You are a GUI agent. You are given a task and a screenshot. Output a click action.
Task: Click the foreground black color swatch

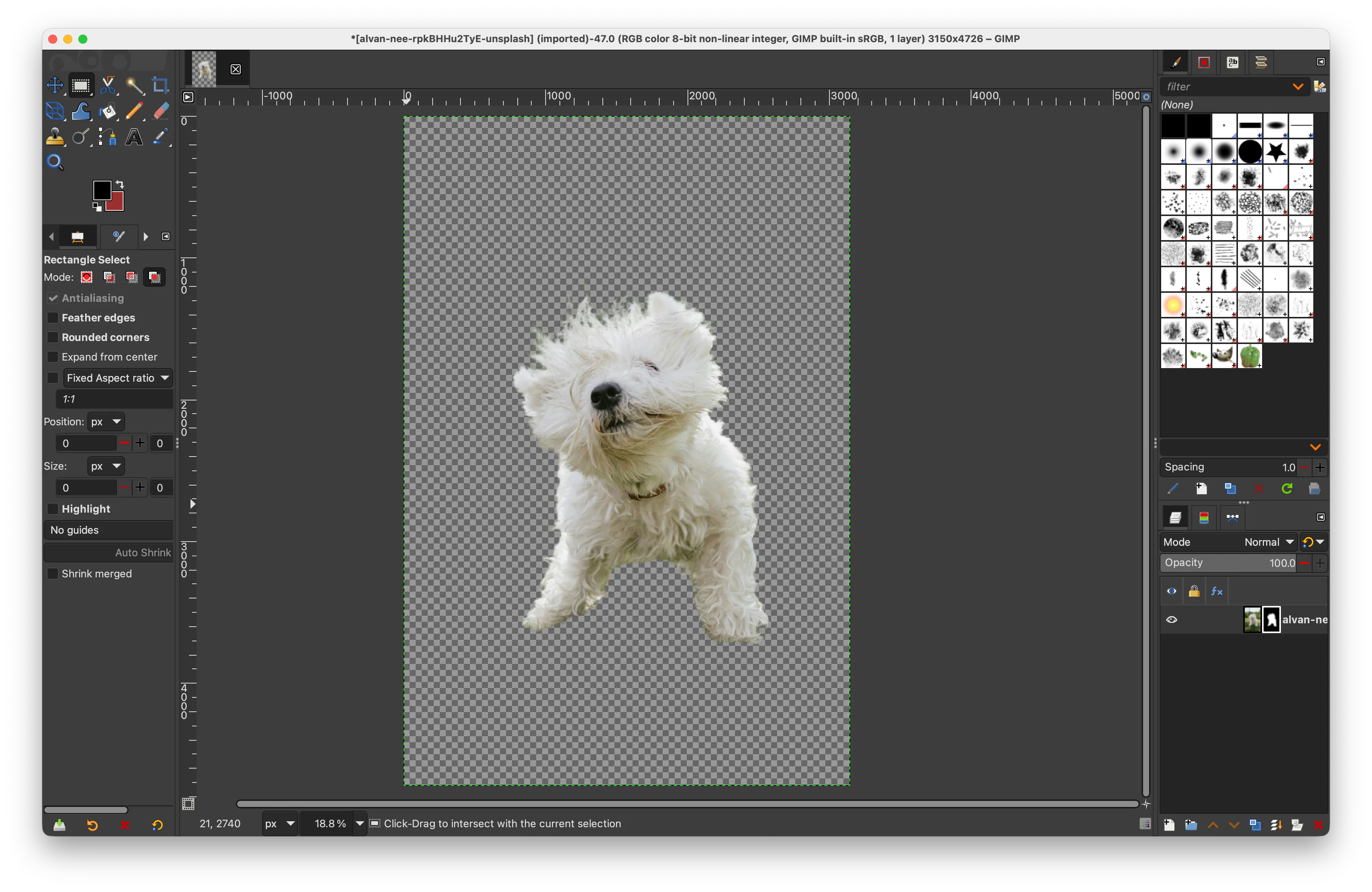pos(102,190)
